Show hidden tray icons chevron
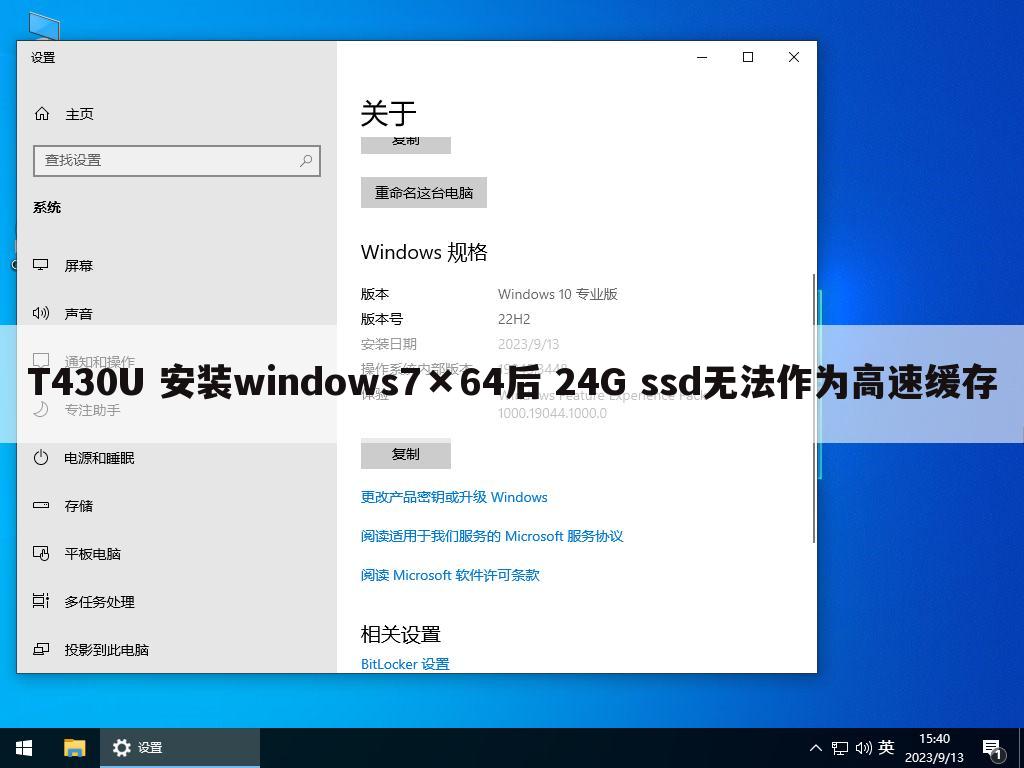The height and width of the screenshot is (768, 1024). tap(816, 748)
